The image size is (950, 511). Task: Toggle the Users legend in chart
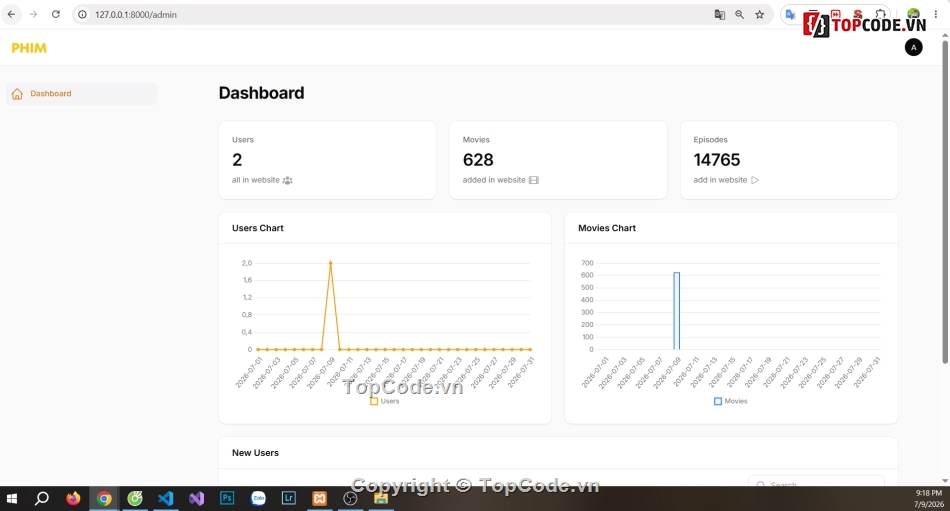point(385,401)
